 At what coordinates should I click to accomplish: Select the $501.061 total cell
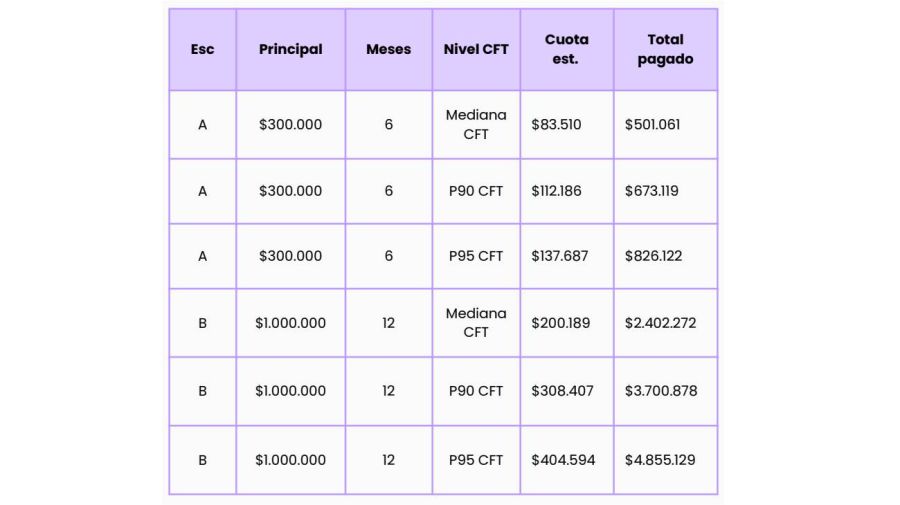click(665, 125)
